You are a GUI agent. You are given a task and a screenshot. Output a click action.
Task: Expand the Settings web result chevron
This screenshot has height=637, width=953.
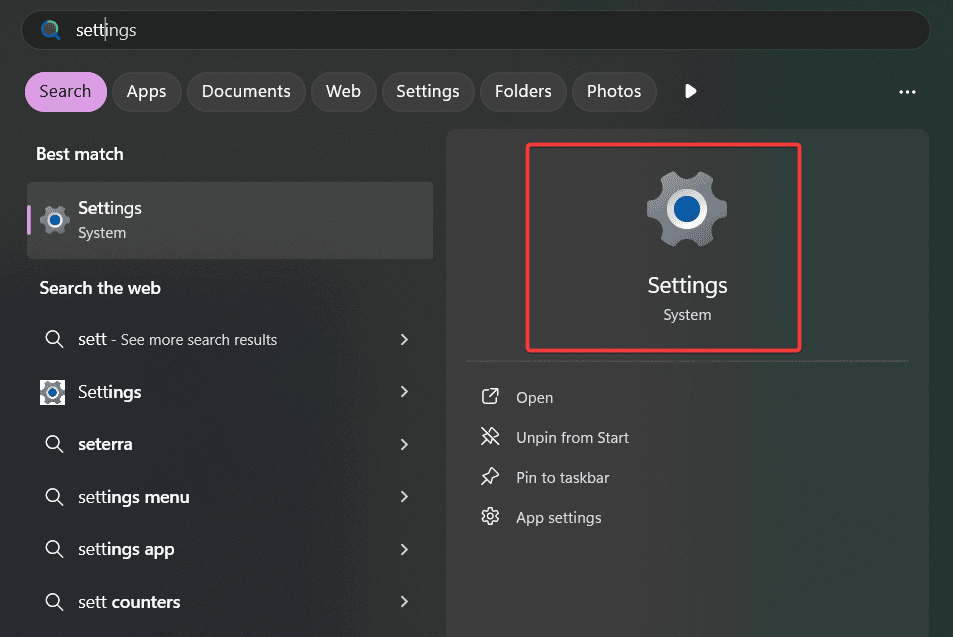(404, 391)
